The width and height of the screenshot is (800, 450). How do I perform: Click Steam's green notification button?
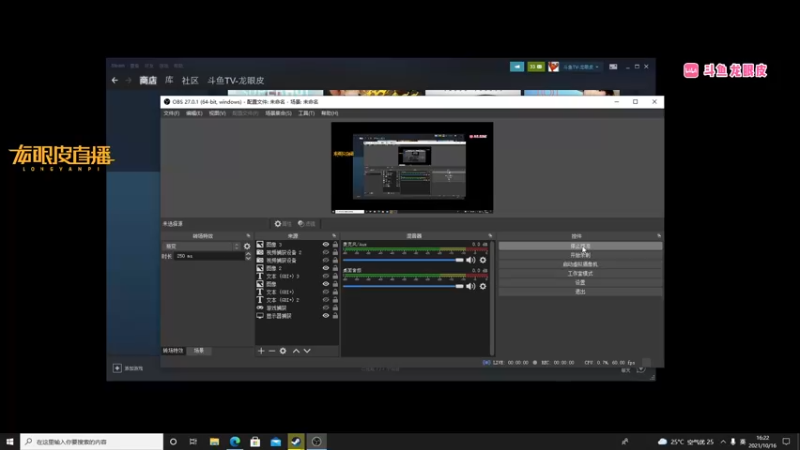click(x=536, y=67)
